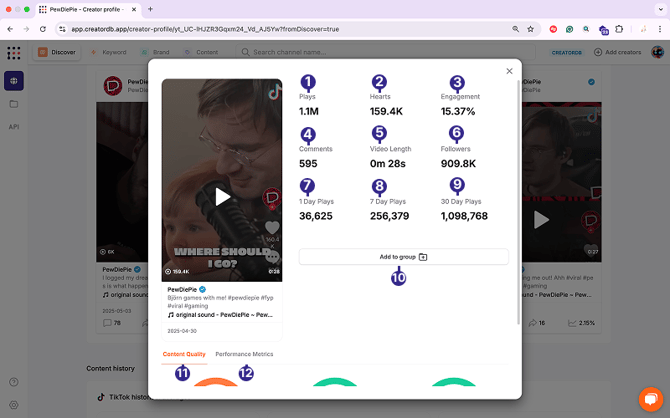Bookmark the page with star icon
The height and width of the screenshot is (418, 670).
530,29
